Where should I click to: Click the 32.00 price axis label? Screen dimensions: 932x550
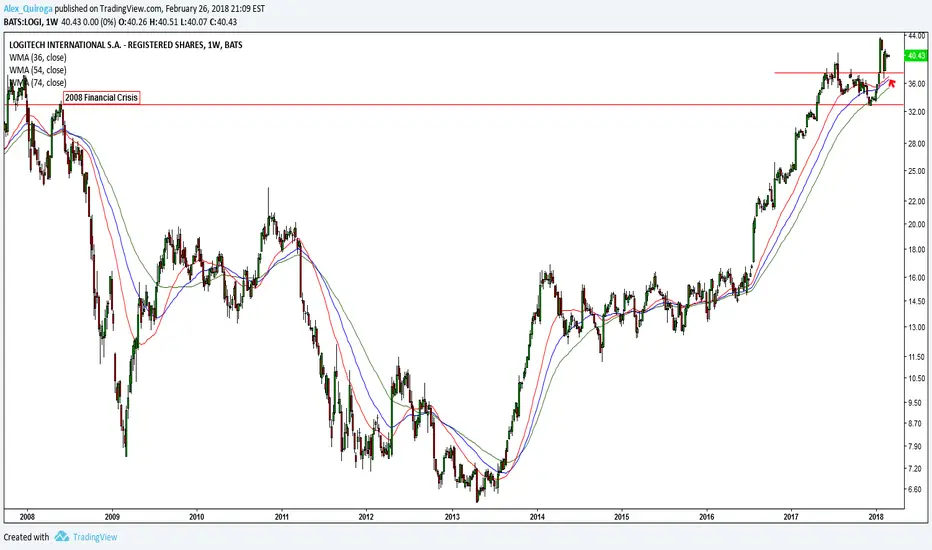pos(917,112)
